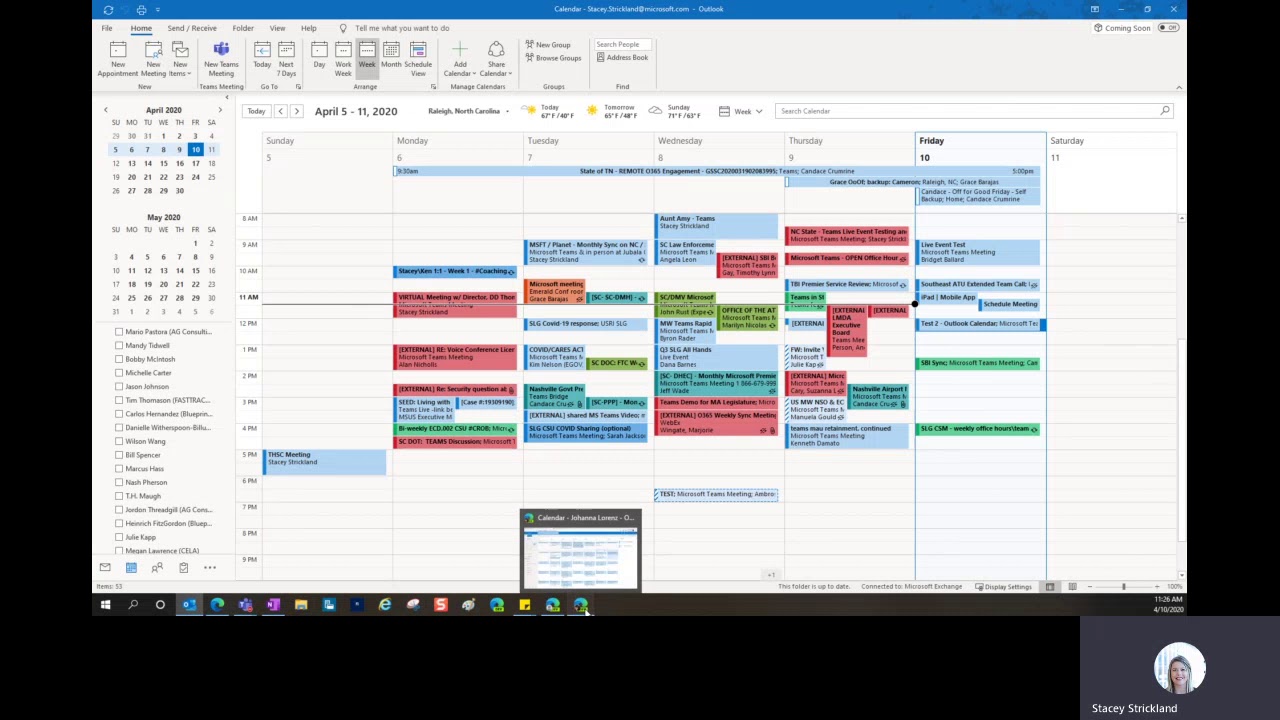Image resolution: width=1280 pixels, height=720 pixels.
Task: Open the Send / Receive tab
Action: [x=192, y=28]
